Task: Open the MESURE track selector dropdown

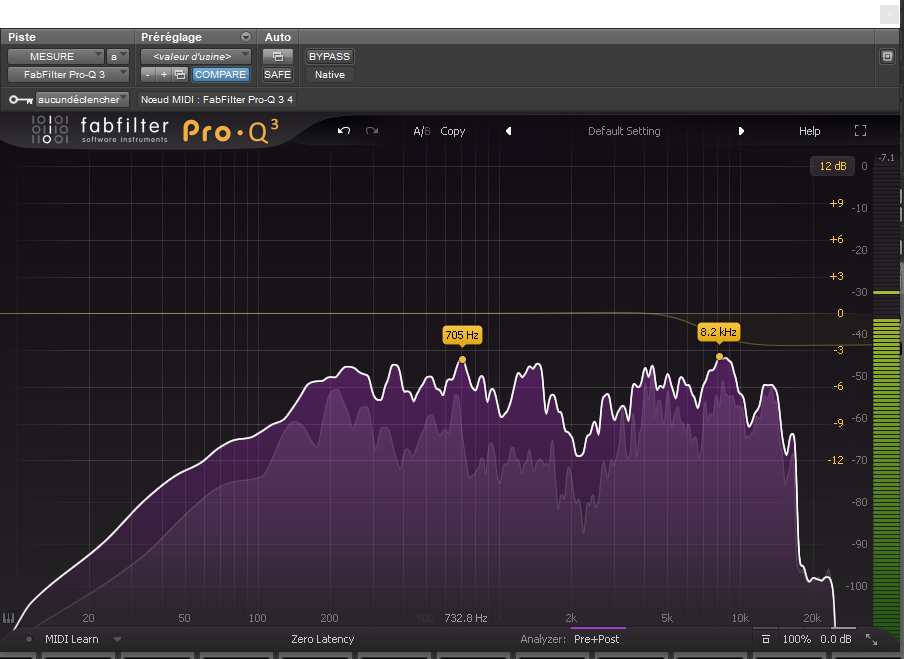Action: click(56, 57)
